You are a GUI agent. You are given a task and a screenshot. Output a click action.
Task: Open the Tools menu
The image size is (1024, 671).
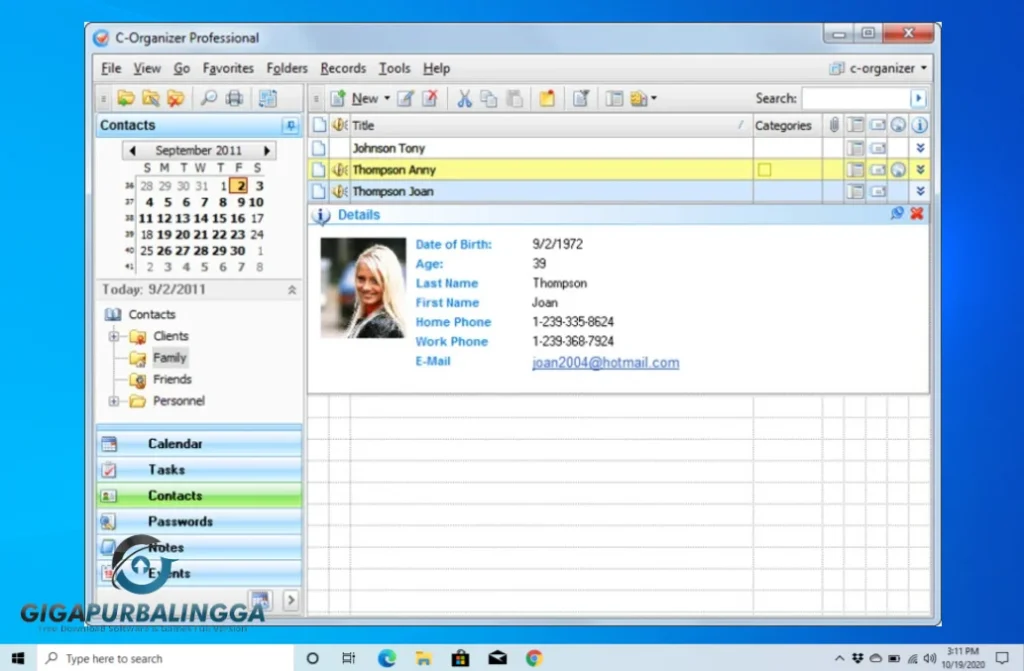click(x=394, y=68)
